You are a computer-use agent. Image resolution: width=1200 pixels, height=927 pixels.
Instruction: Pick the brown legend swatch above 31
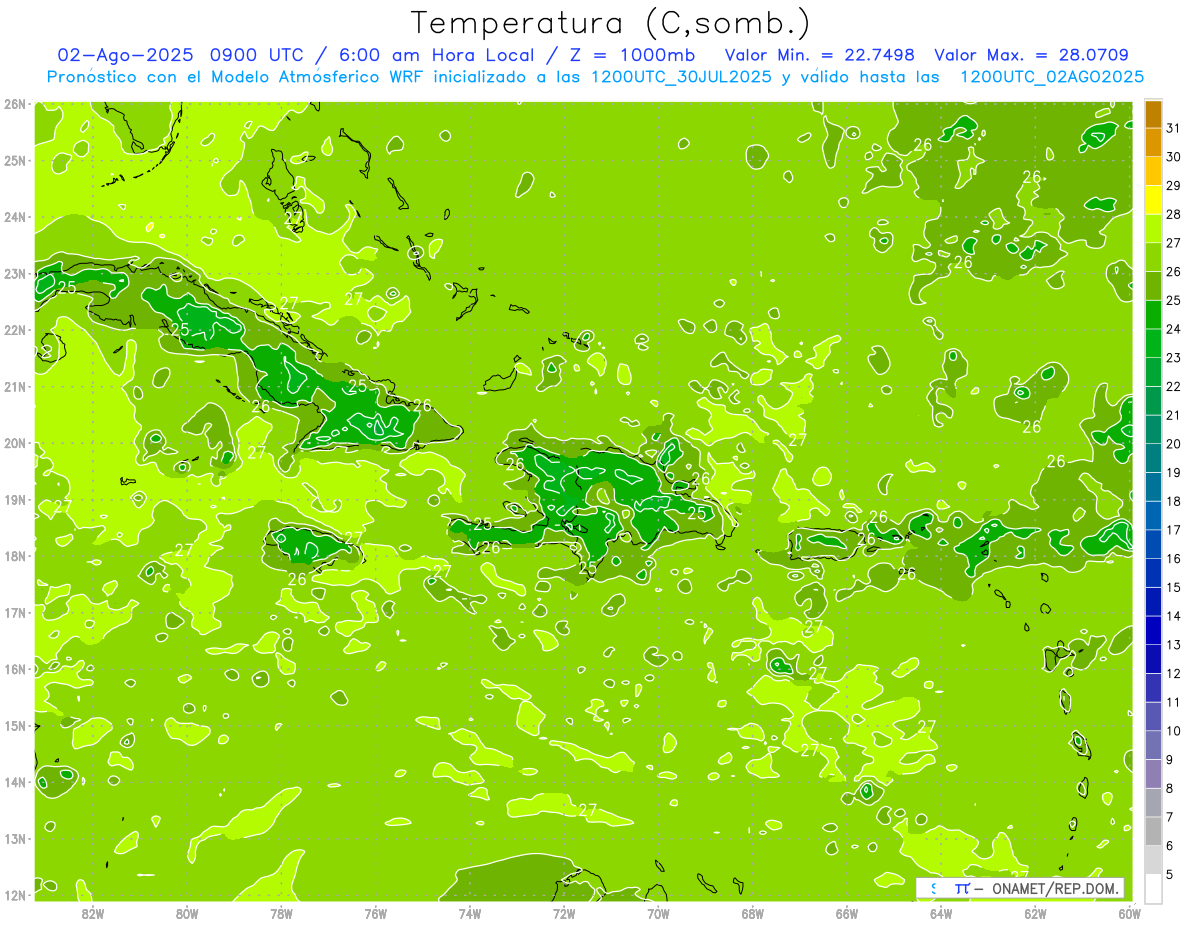point(1153,114)
